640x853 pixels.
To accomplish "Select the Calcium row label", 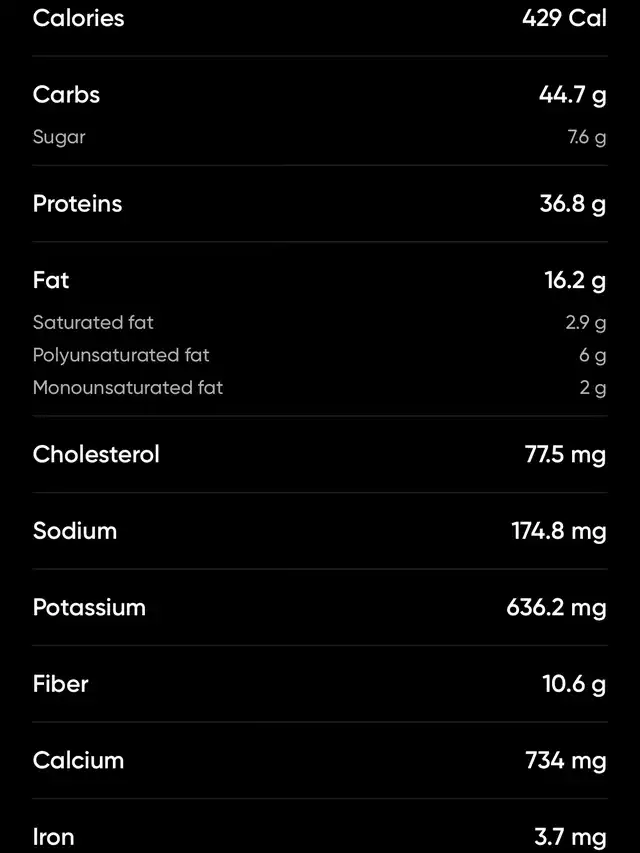I will pos(78,760).
